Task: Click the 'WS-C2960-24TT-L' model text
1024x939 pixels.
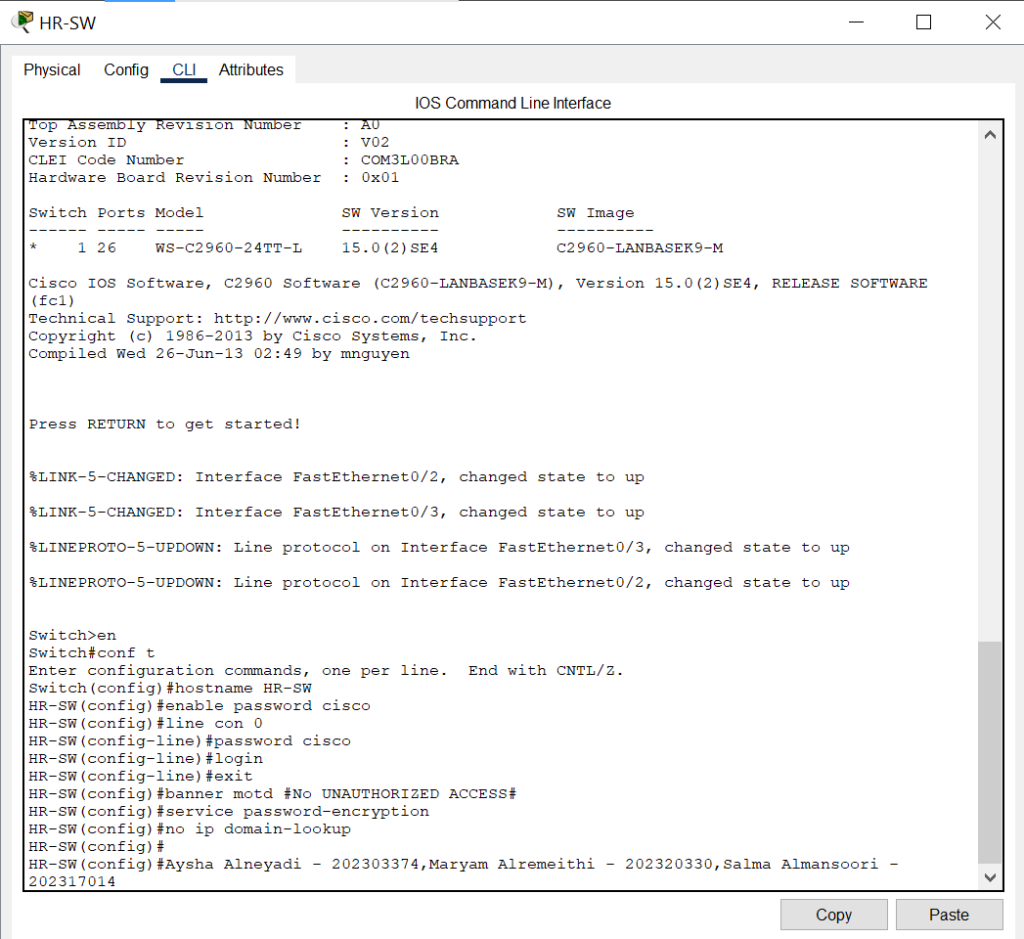Action: pos(229,248)
